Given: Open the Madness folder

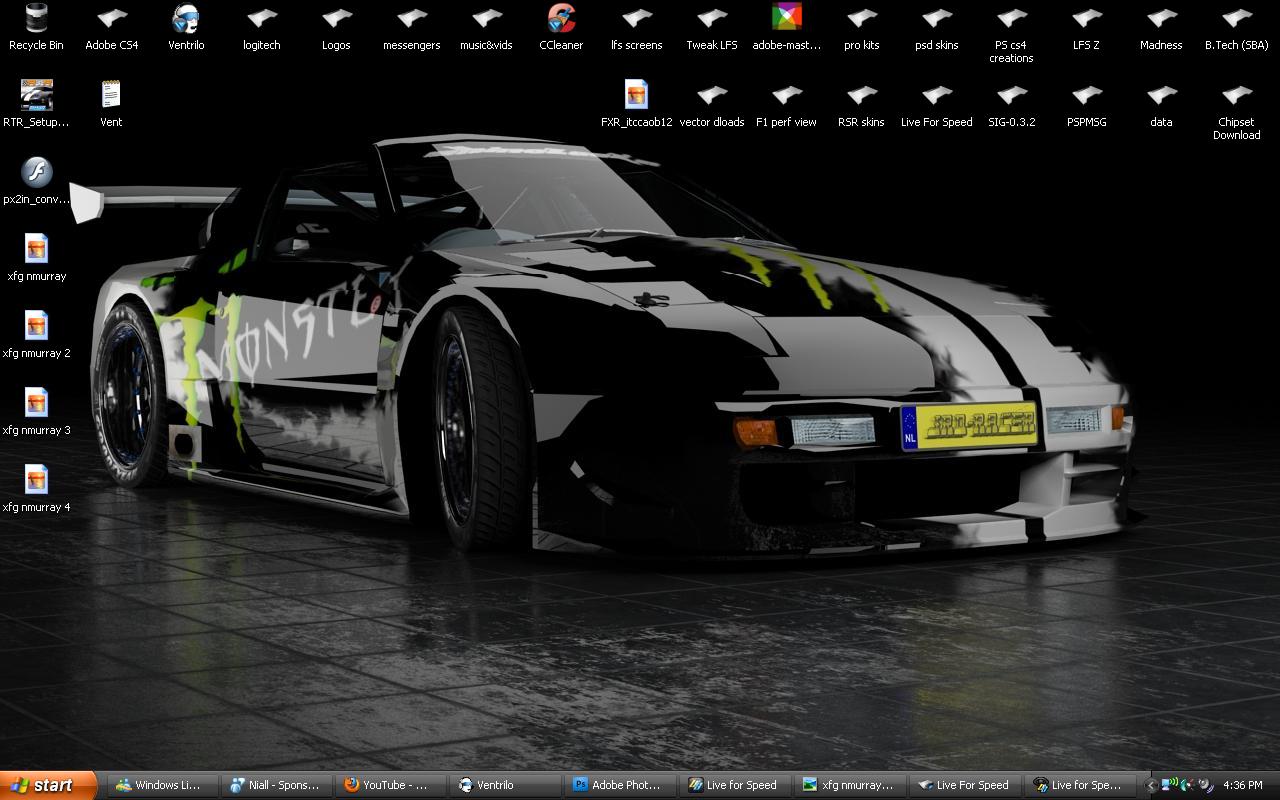Looking at the screenshot, I should [x=1161, y=27].
